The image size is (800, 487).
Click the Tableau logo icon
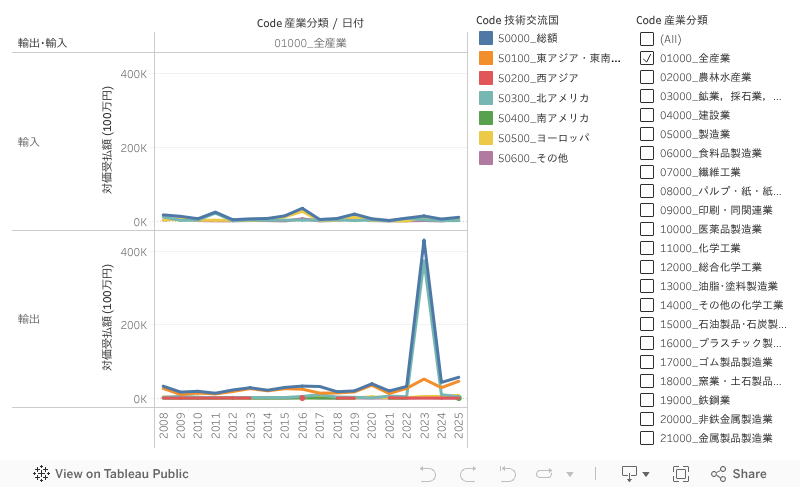42,474
